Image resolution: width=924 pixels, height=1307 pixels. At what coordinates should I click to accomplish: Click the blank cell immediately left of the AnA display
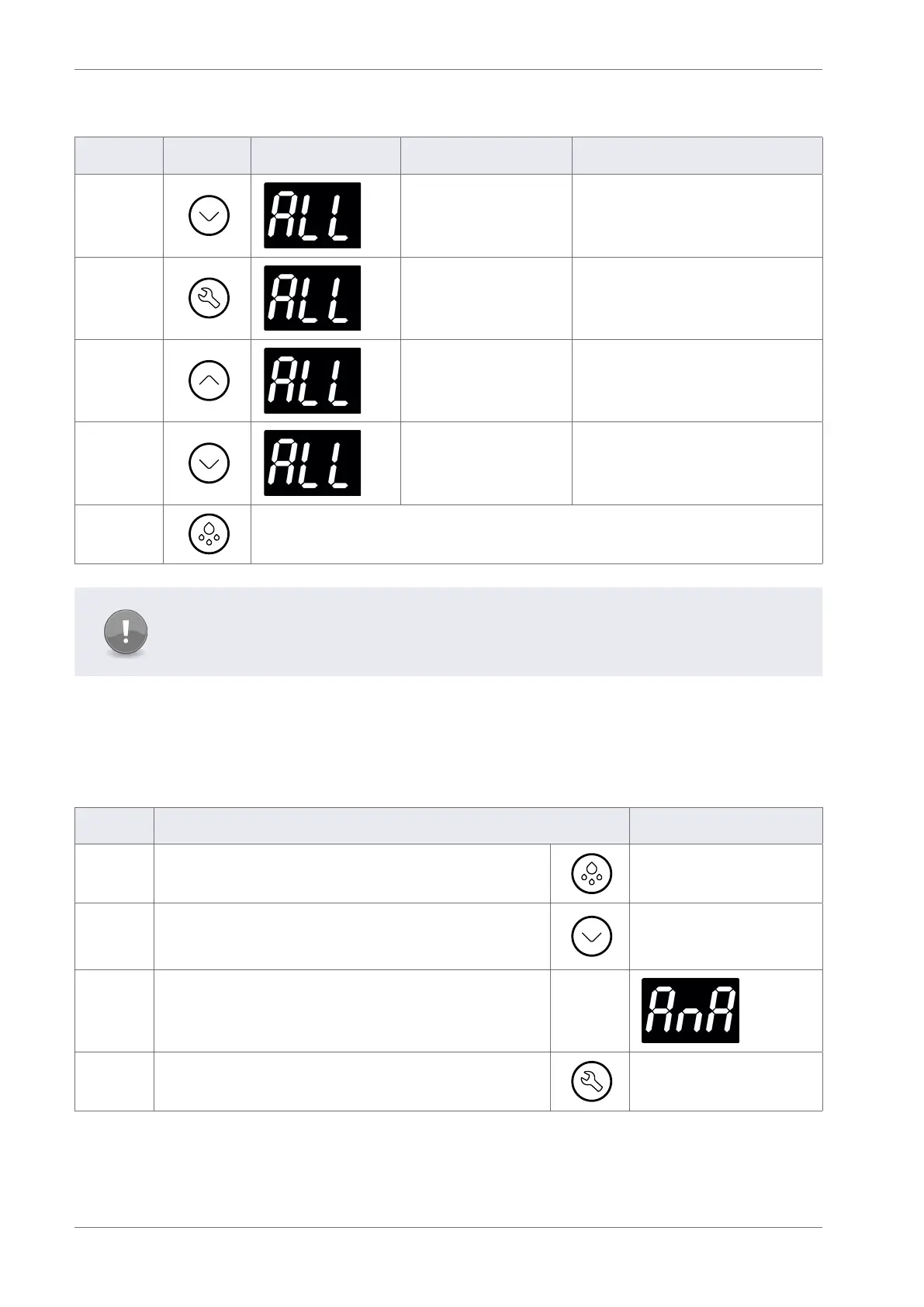pyautogui.click(x=590, y=1011)
